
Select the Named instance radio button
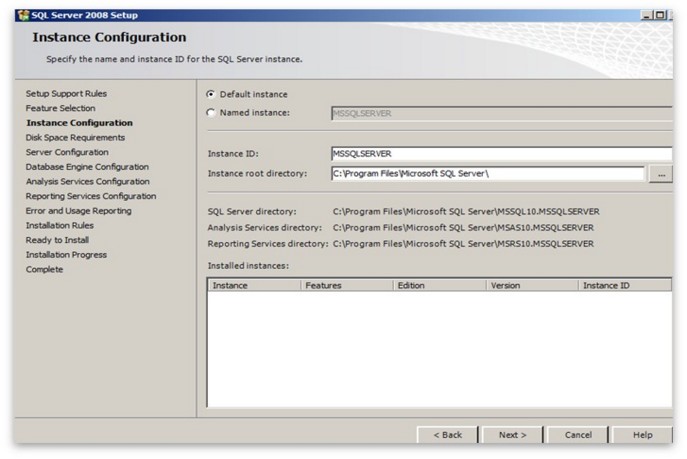(x=211, y=113)
